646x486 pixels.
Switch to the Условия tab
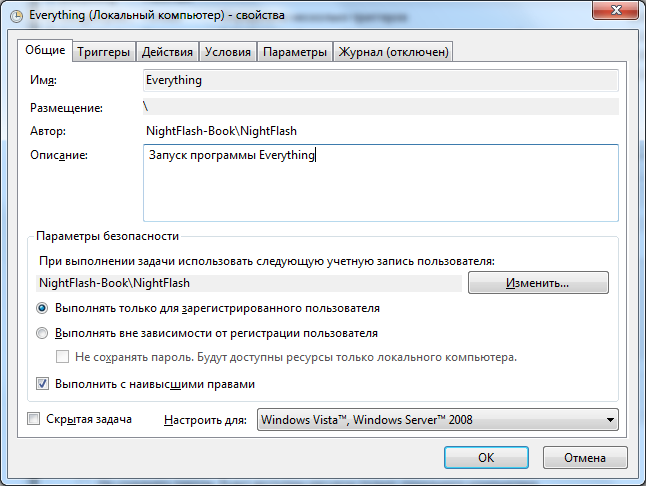(228, 52)
